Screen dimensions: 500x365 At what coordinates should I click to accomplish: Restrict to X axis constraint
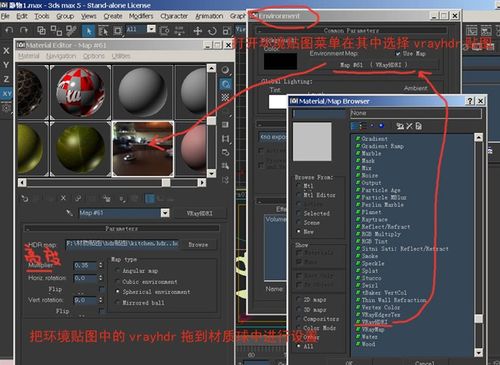tap(6, 51)
